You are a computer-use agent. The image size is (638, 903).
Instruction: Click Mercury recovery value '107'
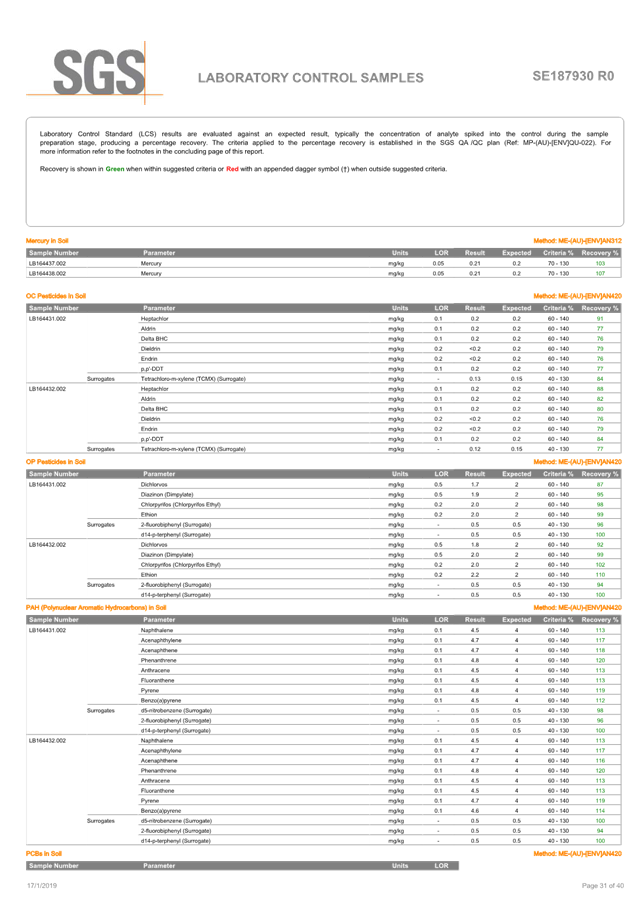600,274
